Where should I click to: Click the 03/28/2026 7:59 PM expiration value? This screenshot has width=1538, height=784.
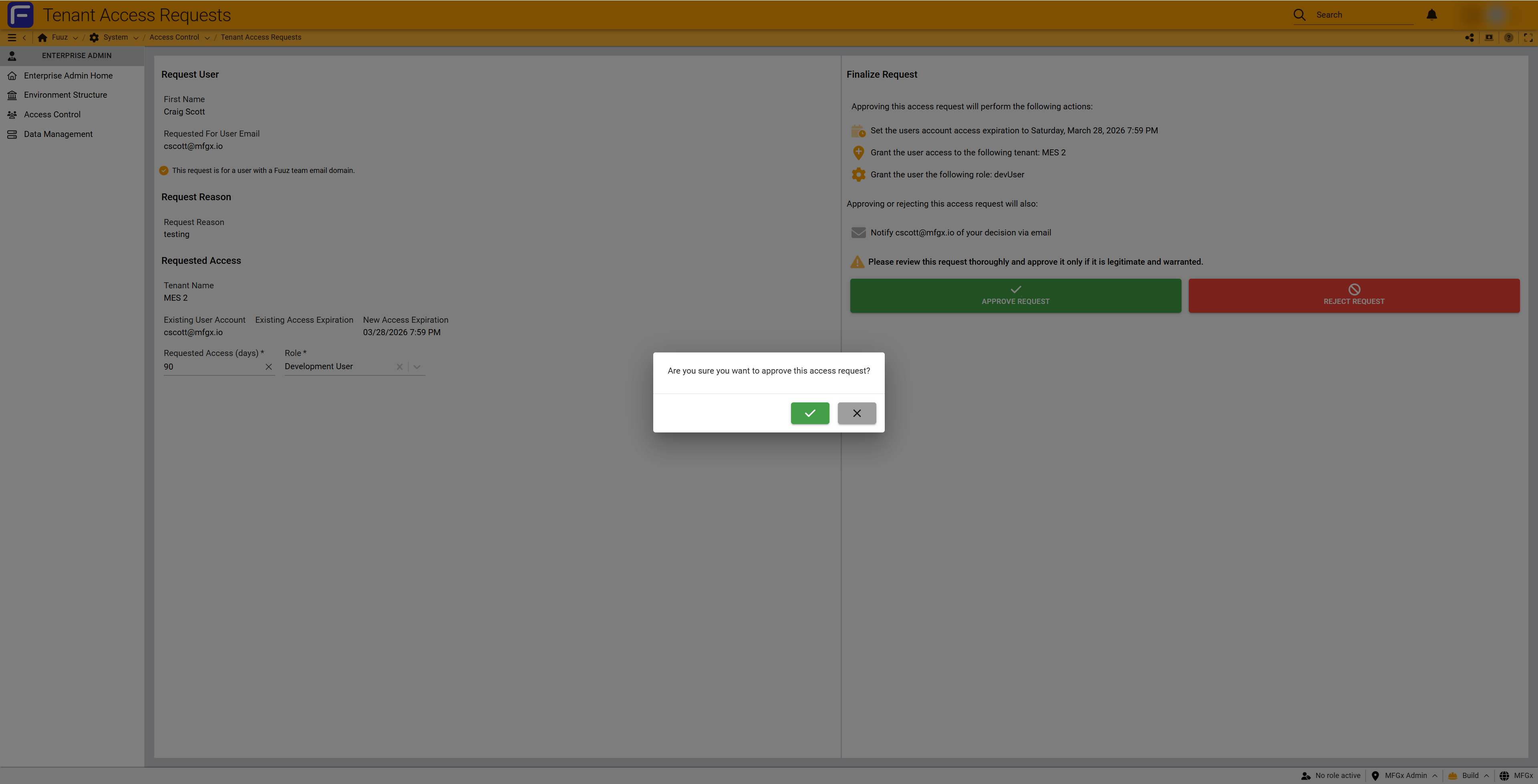point(401,332)
